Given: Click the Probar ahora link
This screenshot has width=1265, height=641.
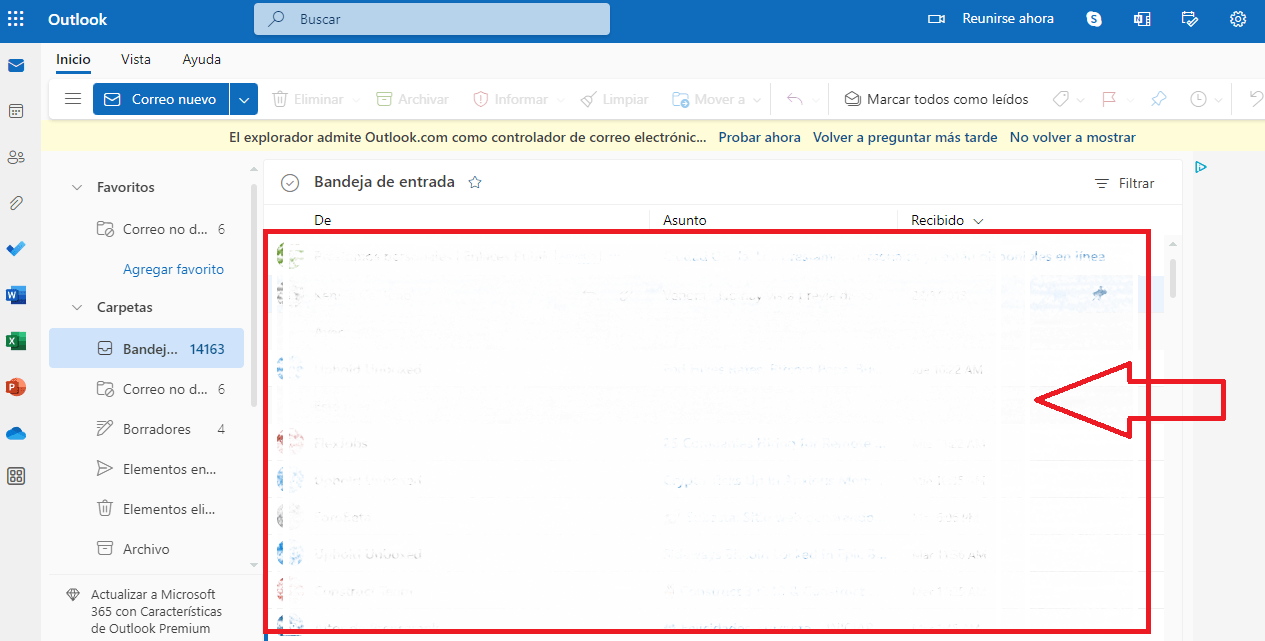Looking at the screenshot, I should pos(759,137).
